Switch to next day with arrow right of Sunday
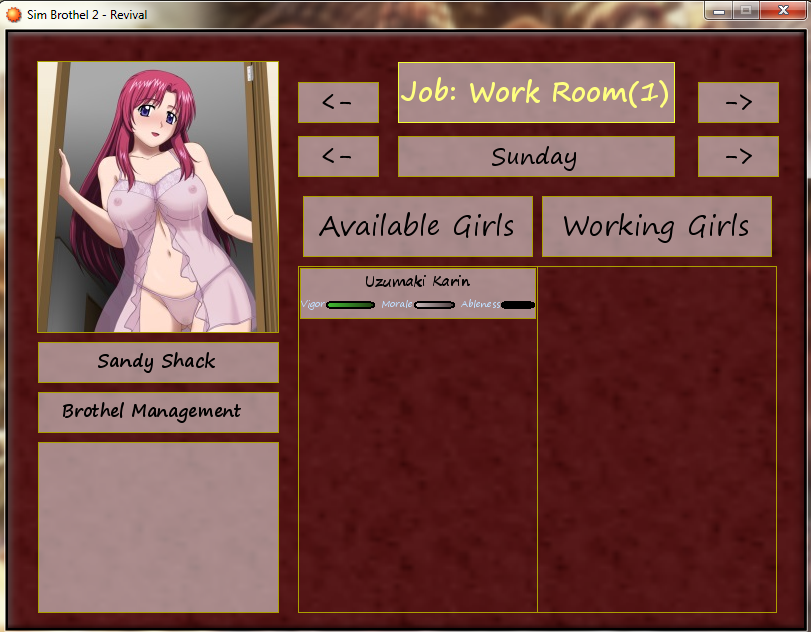The width and height of the screenshot is (811, 632). pos(738,157)
